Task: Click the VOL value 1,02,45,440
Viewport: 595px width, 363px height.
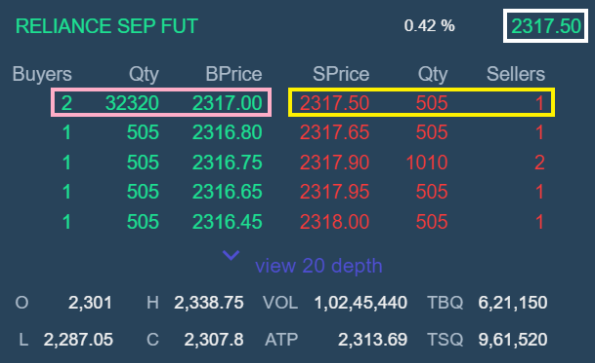Action: click(x=360, y=303)
